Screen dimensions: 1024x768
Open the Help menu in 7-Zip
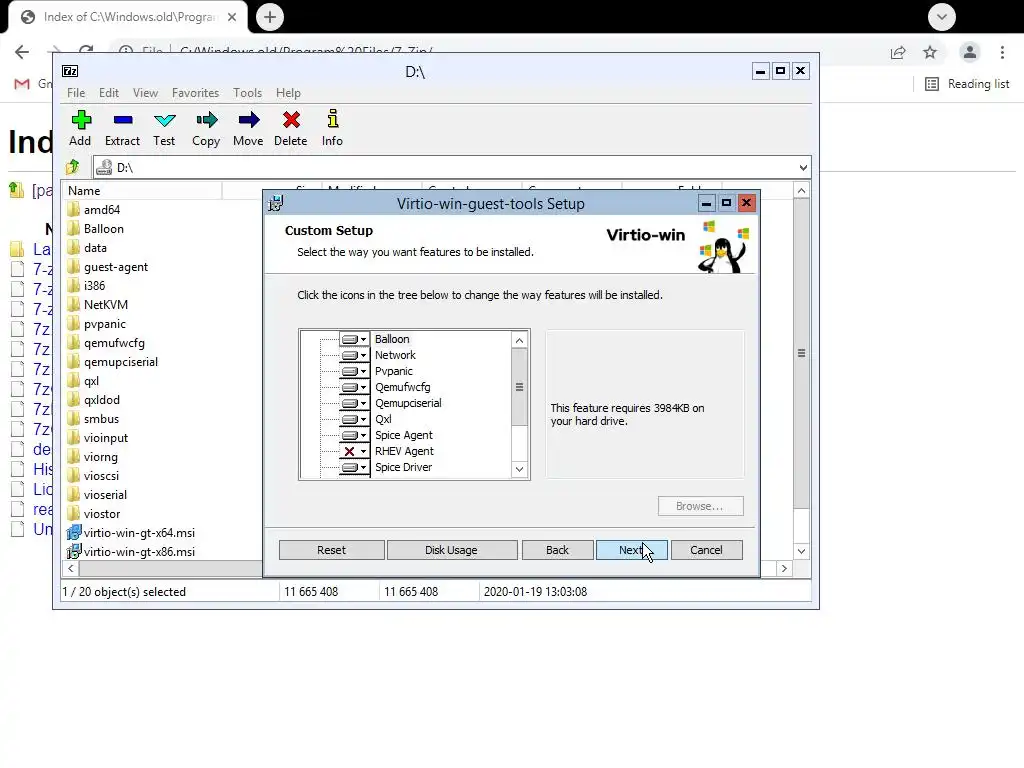point(288,93)
